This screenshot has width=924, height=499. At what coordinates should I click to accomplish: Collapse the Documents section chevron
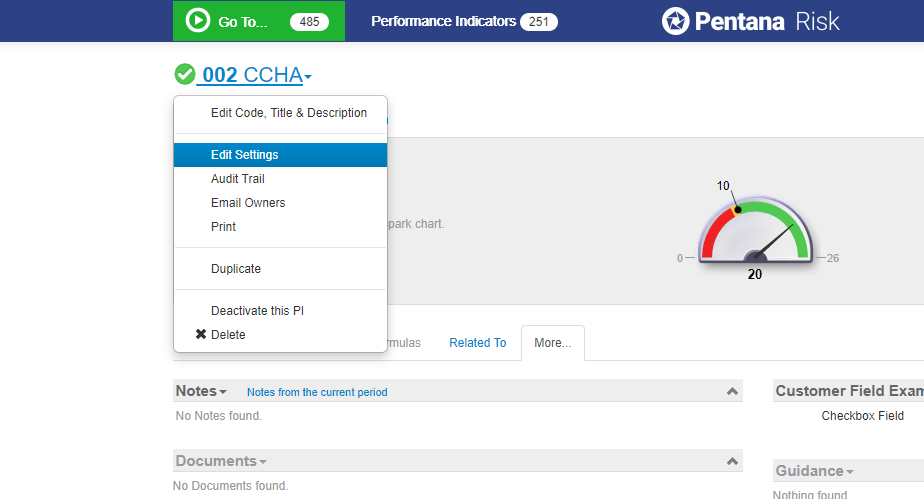click(x=732, y=461)
